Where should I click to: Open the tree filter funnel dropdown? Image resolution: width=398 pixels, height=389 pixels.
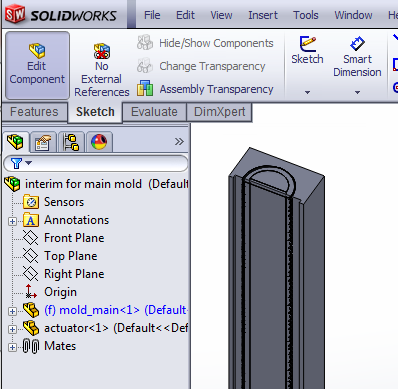tap(21, 163)
